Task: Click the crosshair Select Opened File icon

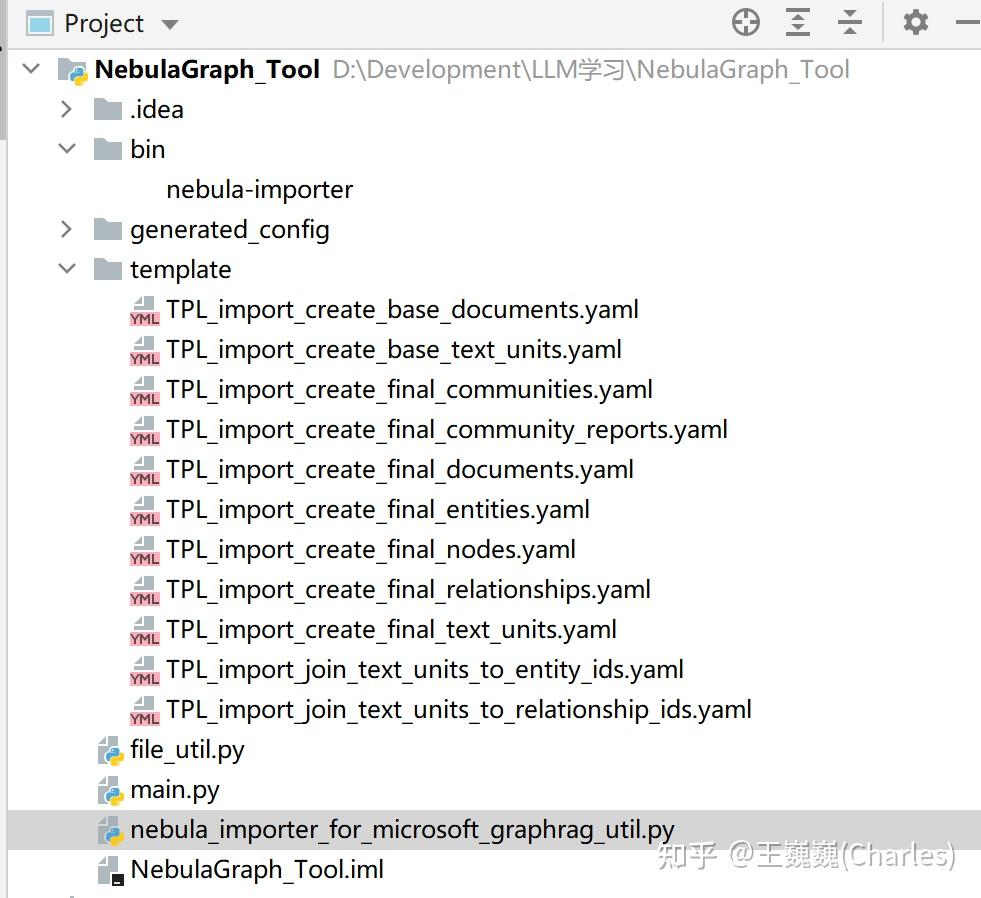Action: pyautogui.click(x=745, y=21)
